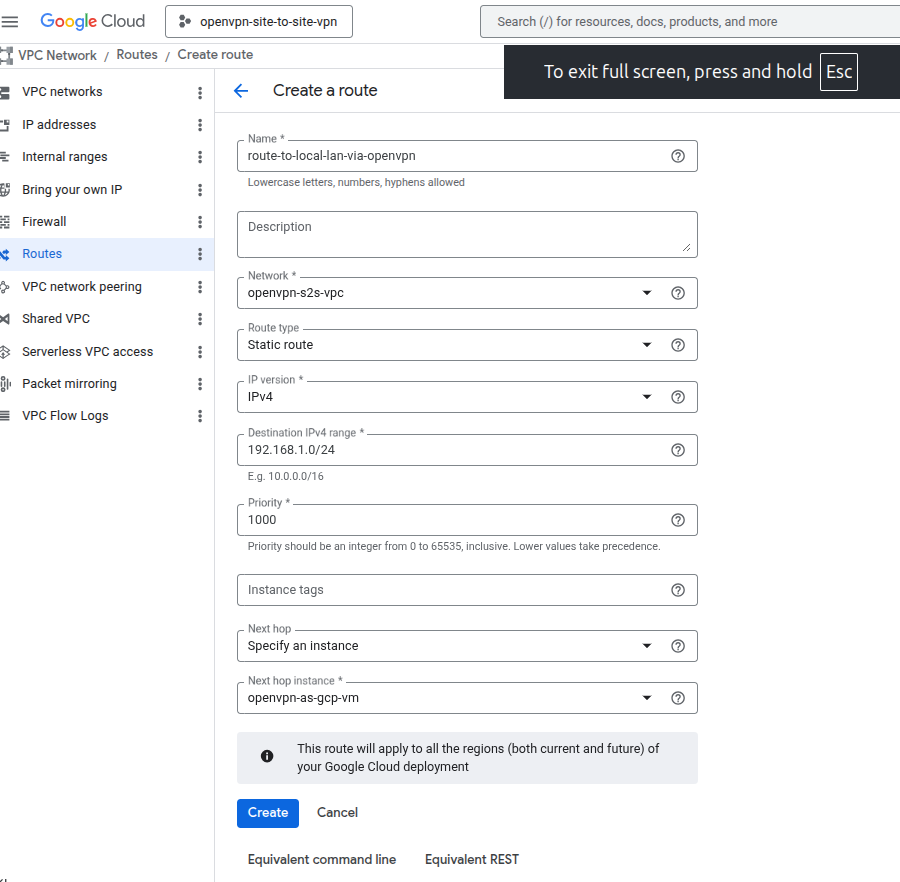
Task: Click the info icon in the route notice
Action: (267, 756)
